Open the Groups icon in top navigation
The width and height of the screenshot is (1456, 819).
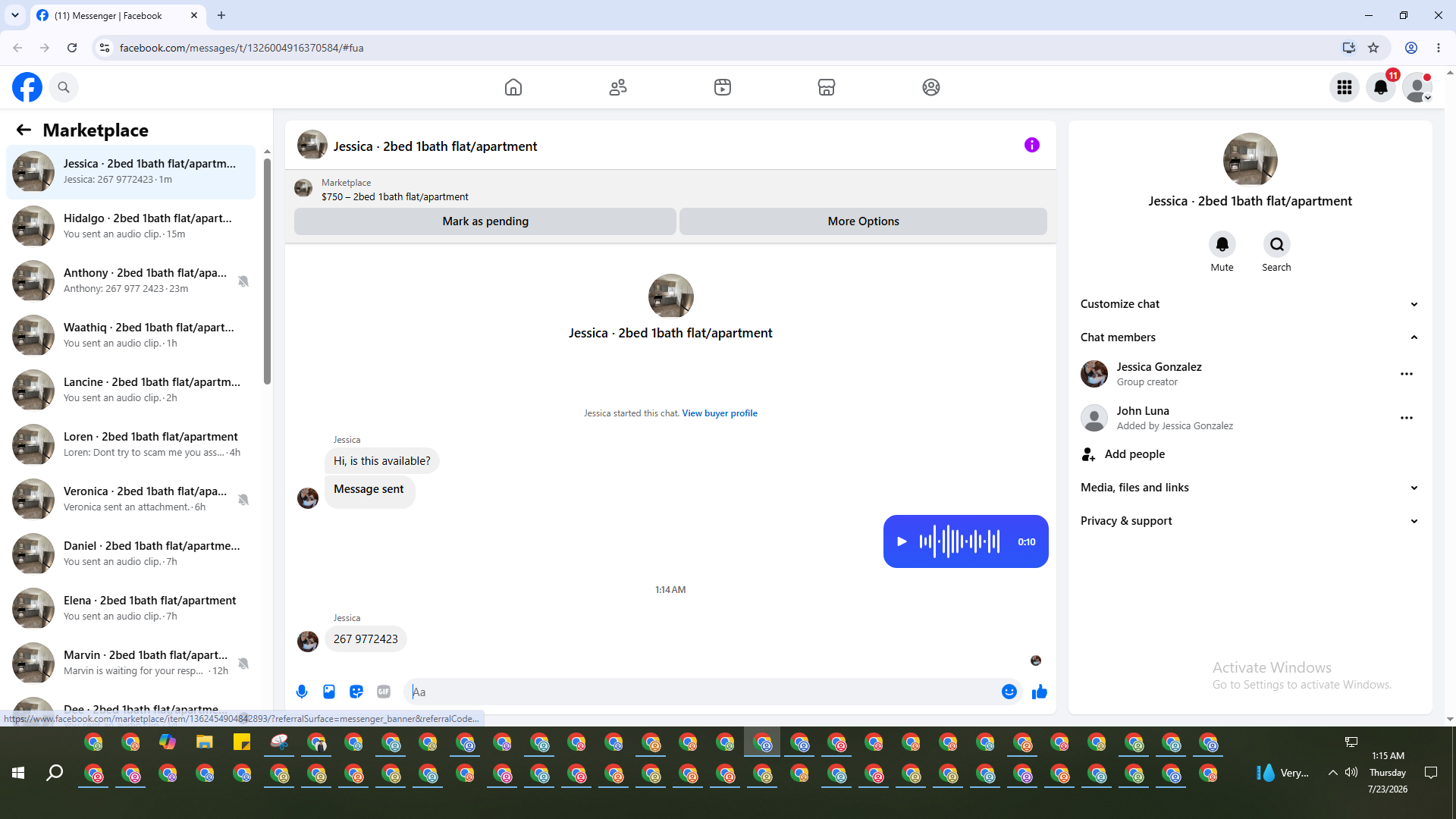pos(931,87)
